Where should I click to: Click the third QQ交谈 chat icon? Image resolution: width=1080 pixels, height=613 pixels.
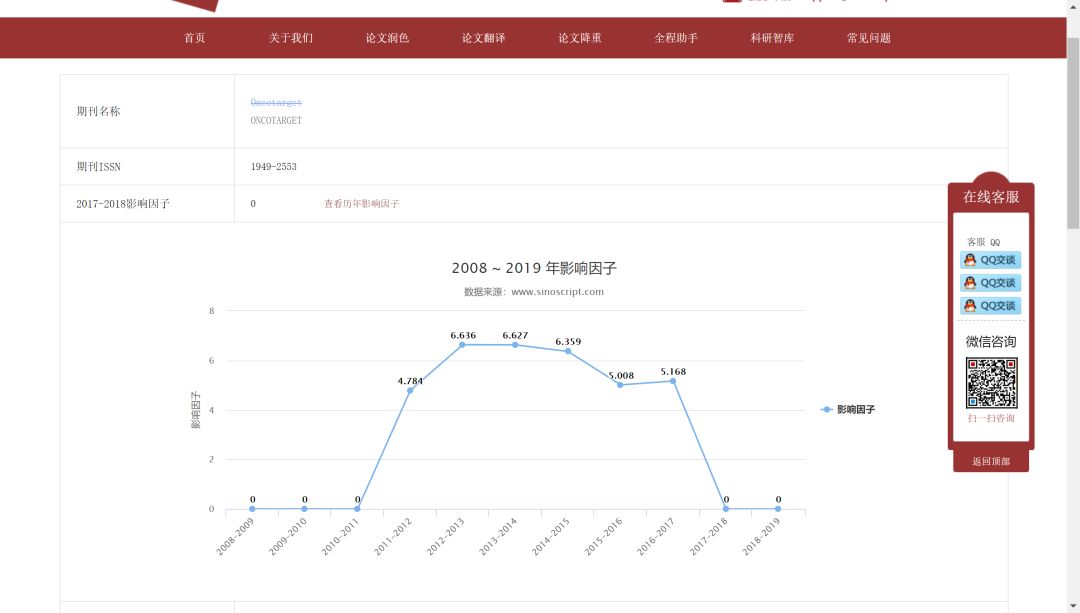click(x=991, y=305)
